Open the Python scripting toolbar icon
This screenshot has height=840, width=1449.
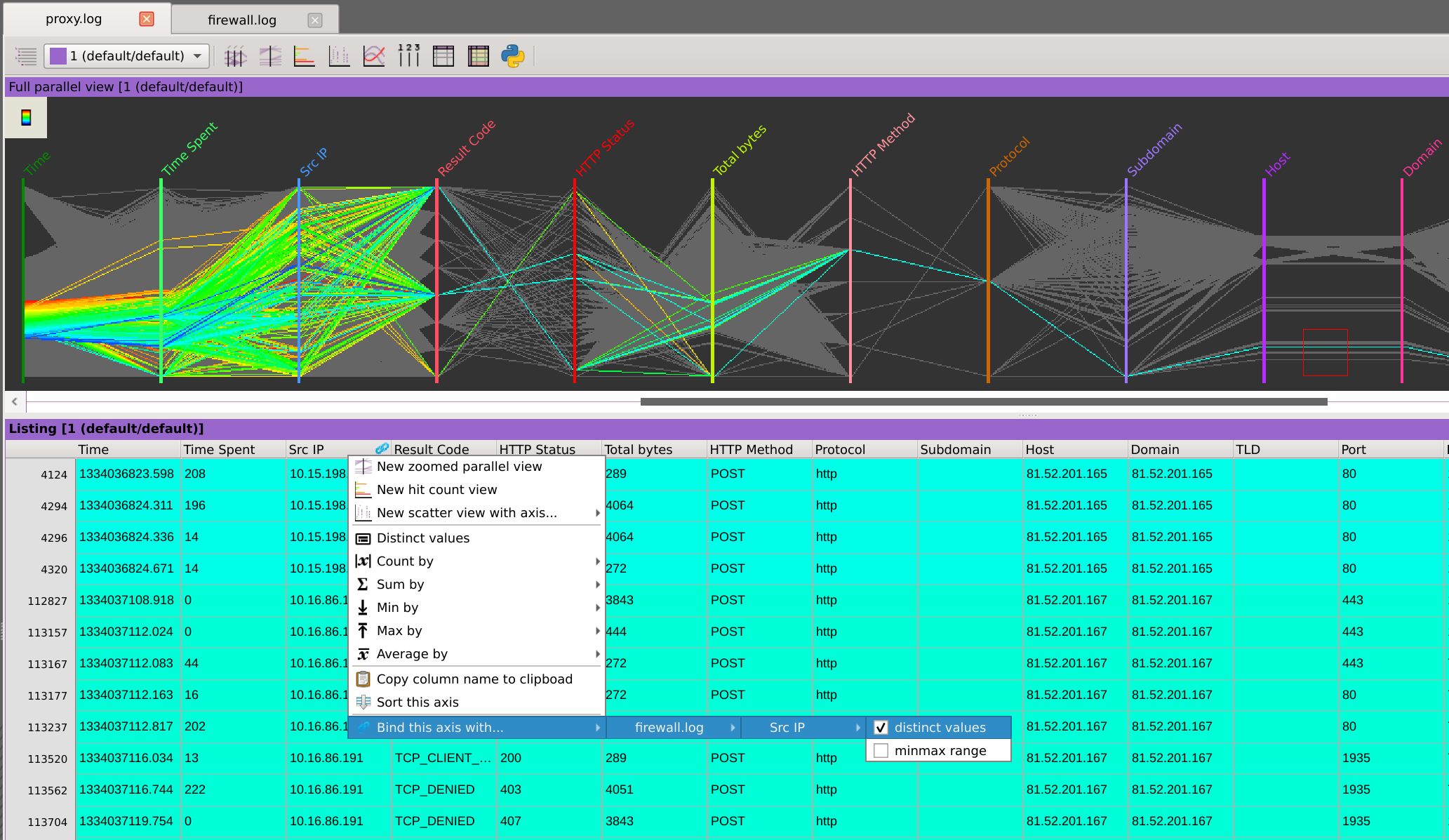513,56
